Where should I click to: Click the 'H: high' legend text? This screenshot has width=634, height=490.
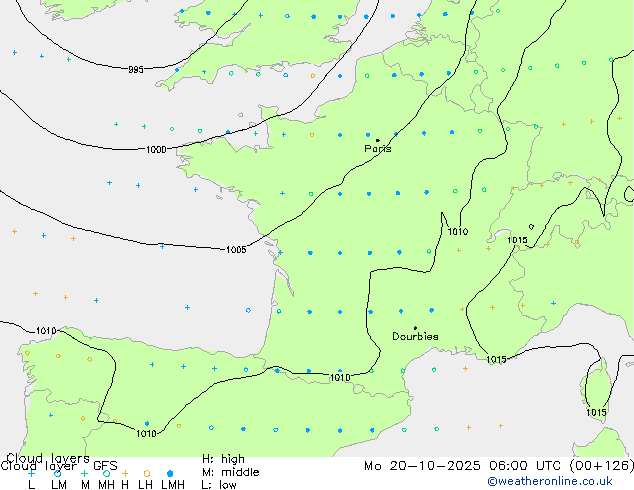click(x=223, y=459)
